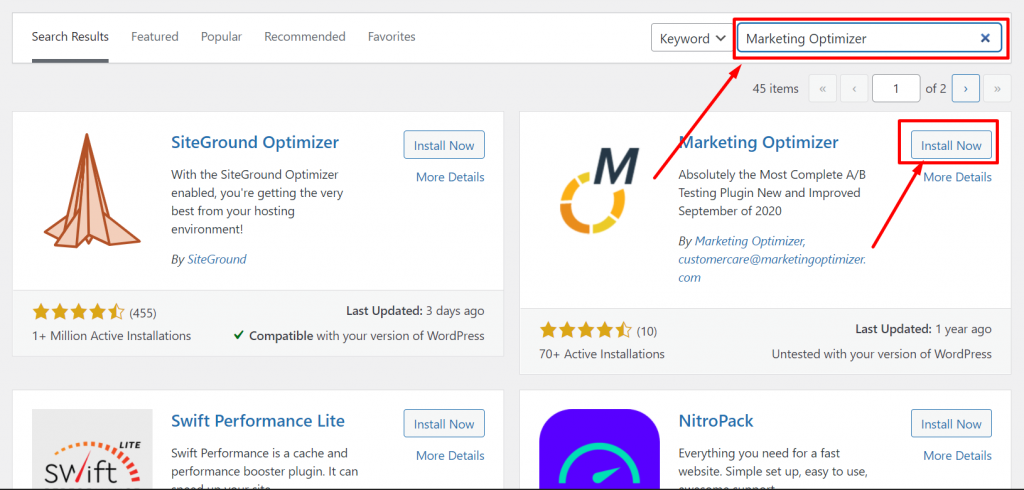This screenshot has width=1024, height=490.
Task: Install the Swift Performance Lite plugin
Action: 444,423
